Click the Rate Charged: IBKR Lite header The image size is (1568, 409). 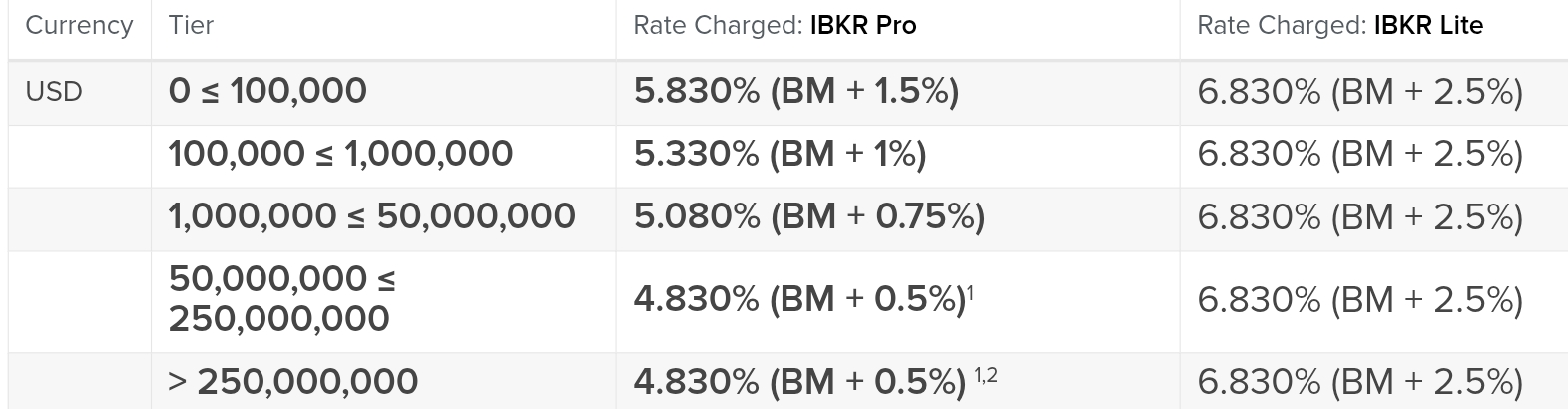[1339, 25]
